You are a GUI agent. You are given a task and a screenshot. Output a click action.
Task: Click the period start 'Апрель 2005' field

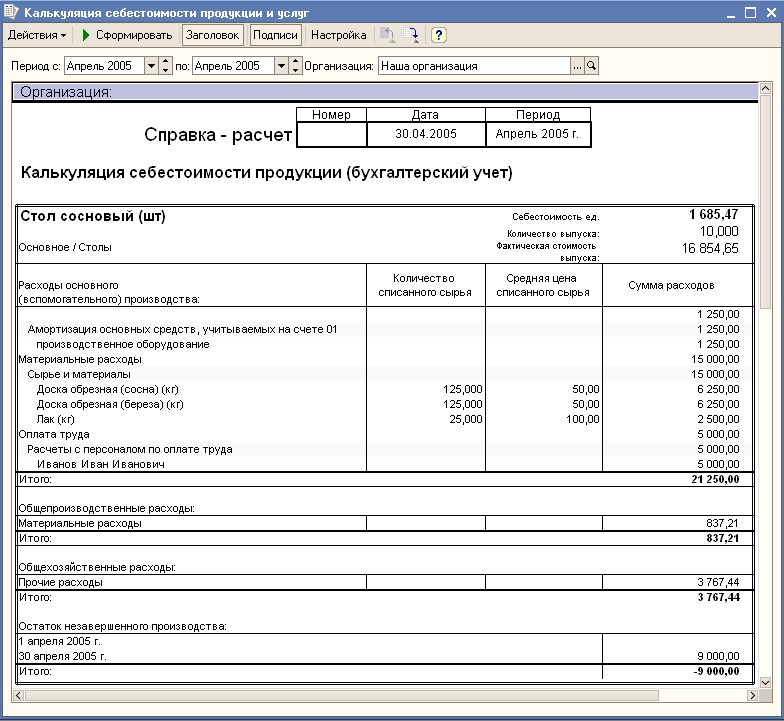104,66
